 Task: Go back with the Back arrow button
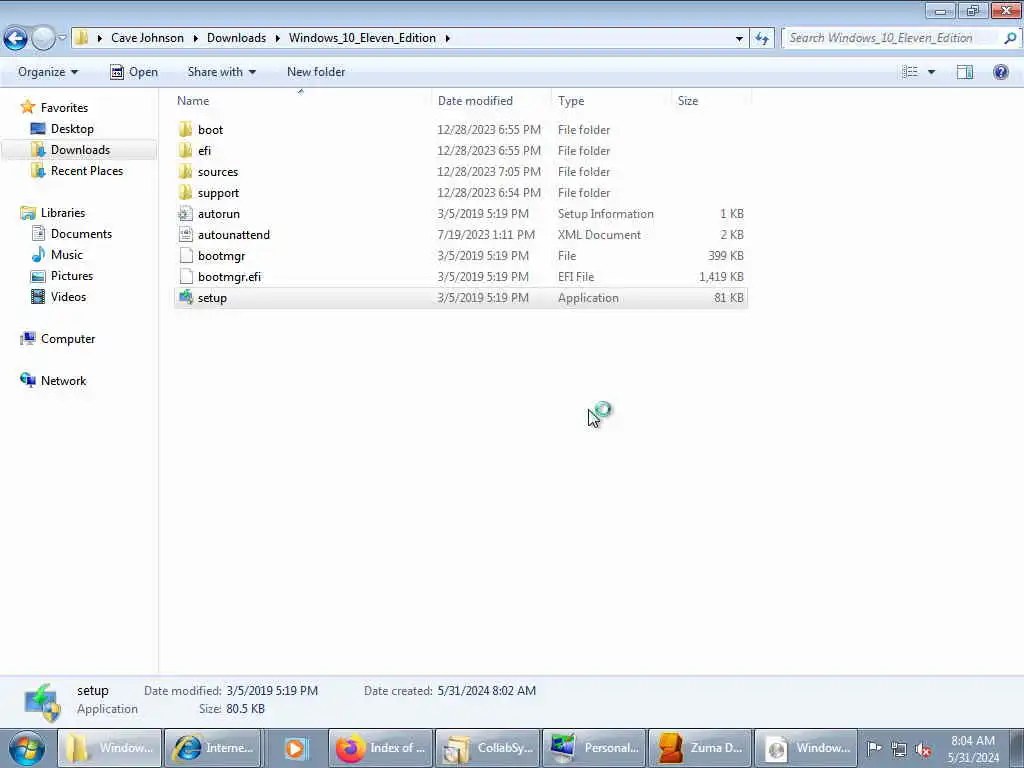[x=16, y=38]
